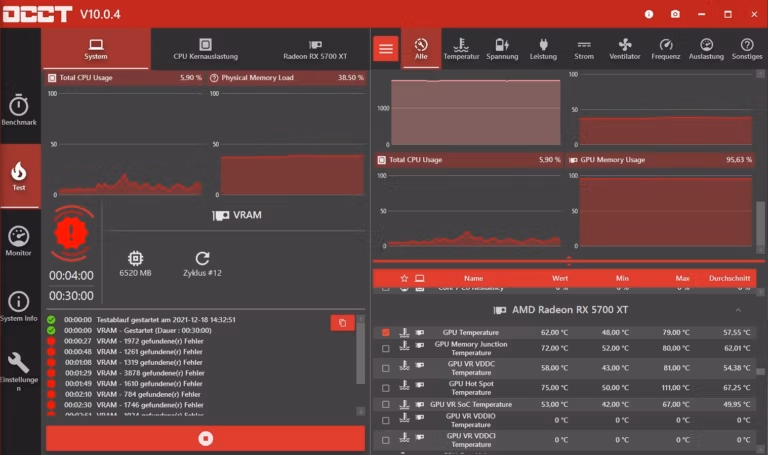Open Einstellungen wrench settings
768x455 pixels.
tap(19, 371)
